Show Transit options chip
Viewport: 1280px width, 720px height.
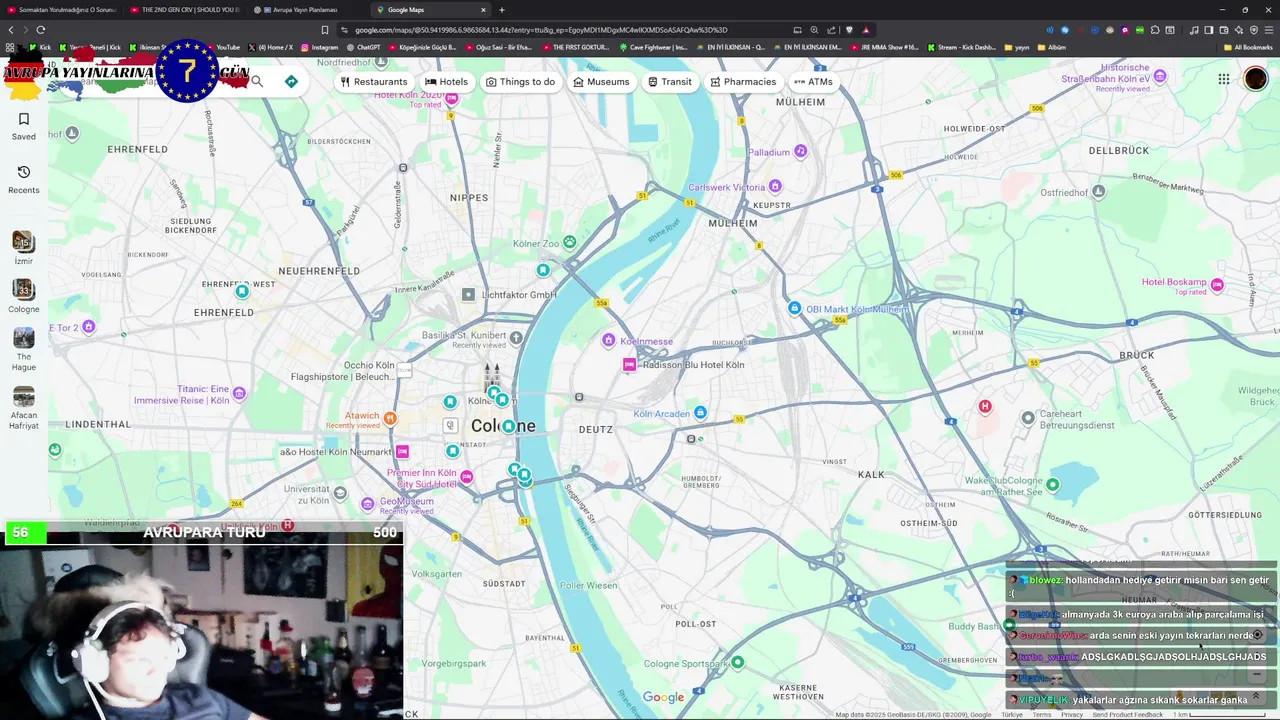click(670, 82)
